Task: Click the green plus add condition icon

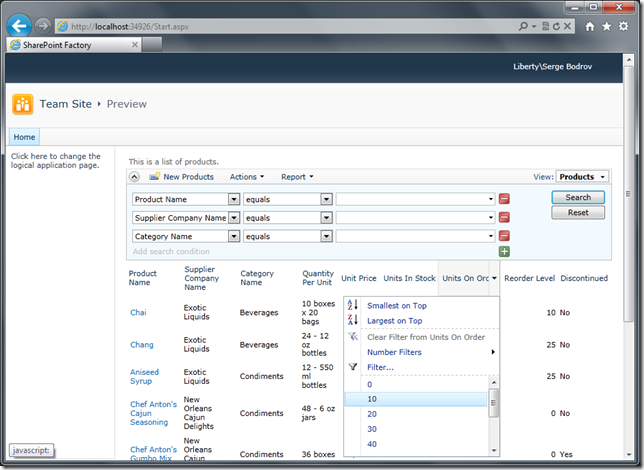Action: click(x=504, y=251)
